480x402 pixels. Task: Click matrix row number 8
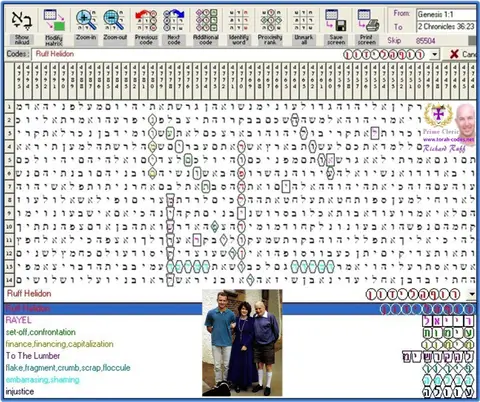pyautogui.click(x=9, y=200)
